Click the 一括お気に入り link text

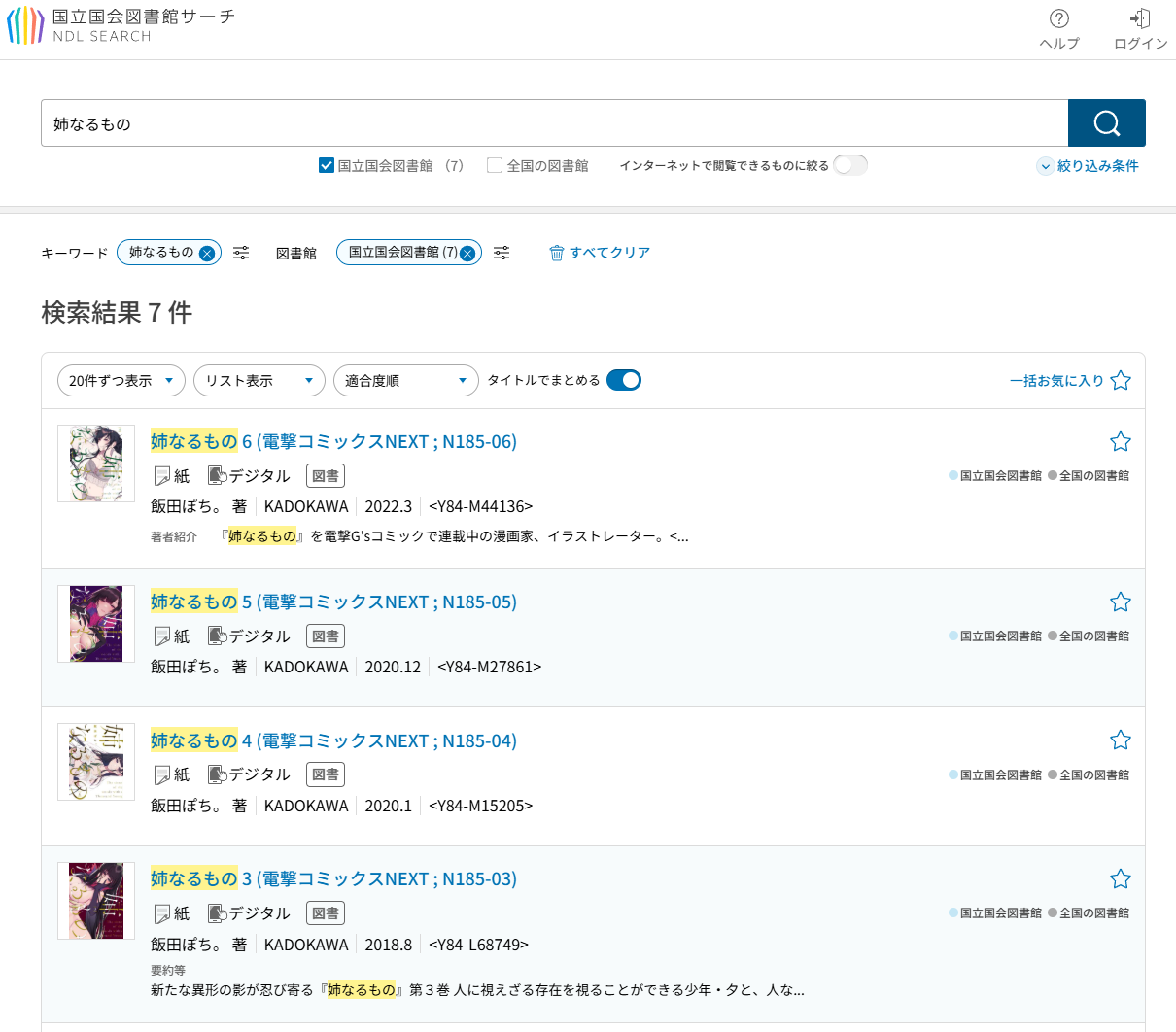tap(1056, 381)
